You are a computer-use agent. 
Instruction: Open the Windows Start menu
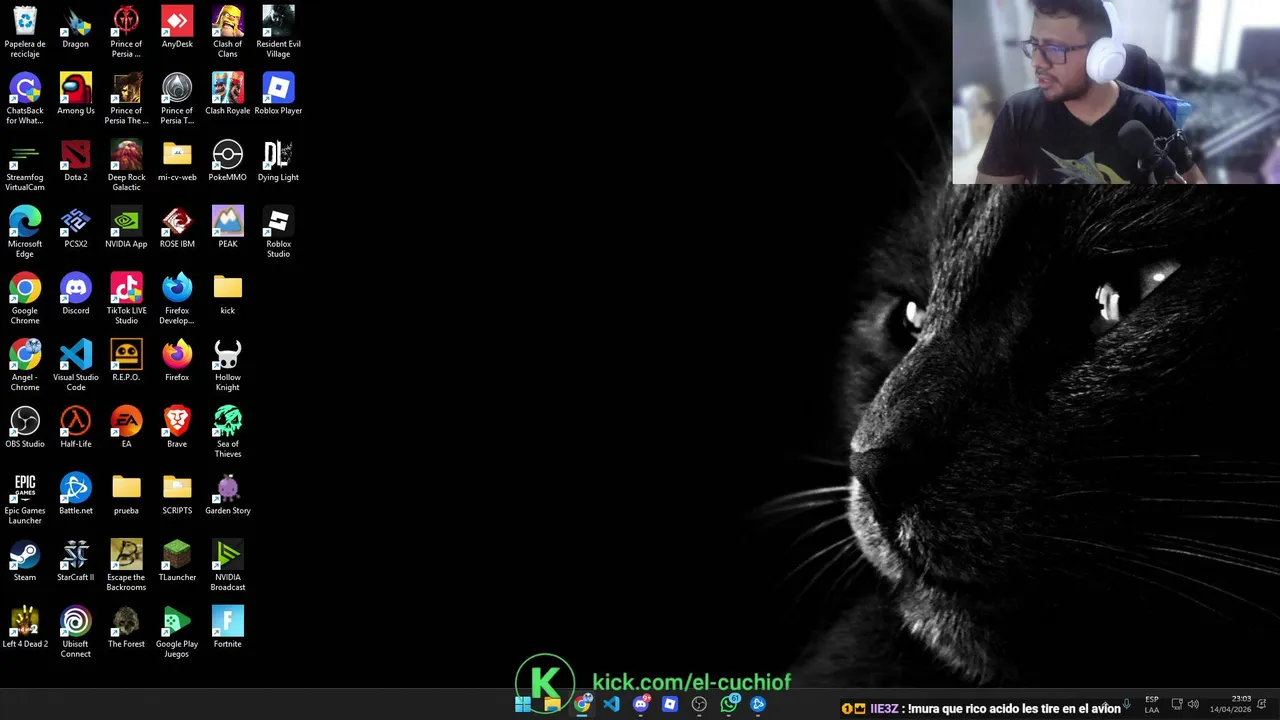tap(523, 705)
